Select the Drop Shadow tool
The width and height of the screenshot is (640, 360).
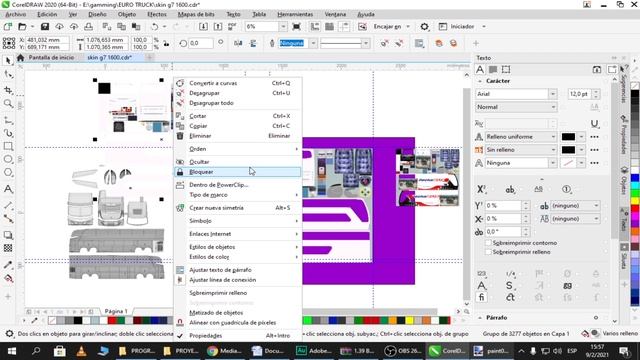8,235
